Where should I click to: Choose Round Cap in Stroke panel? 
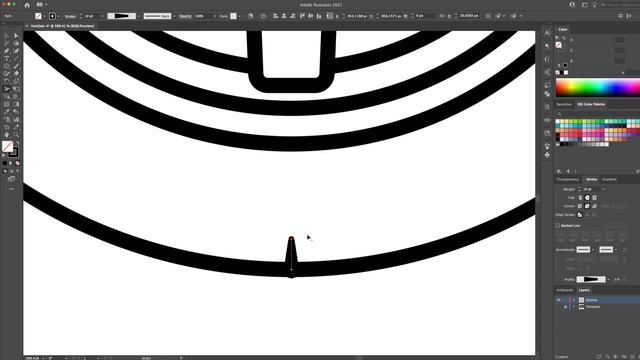click(587, 198)
